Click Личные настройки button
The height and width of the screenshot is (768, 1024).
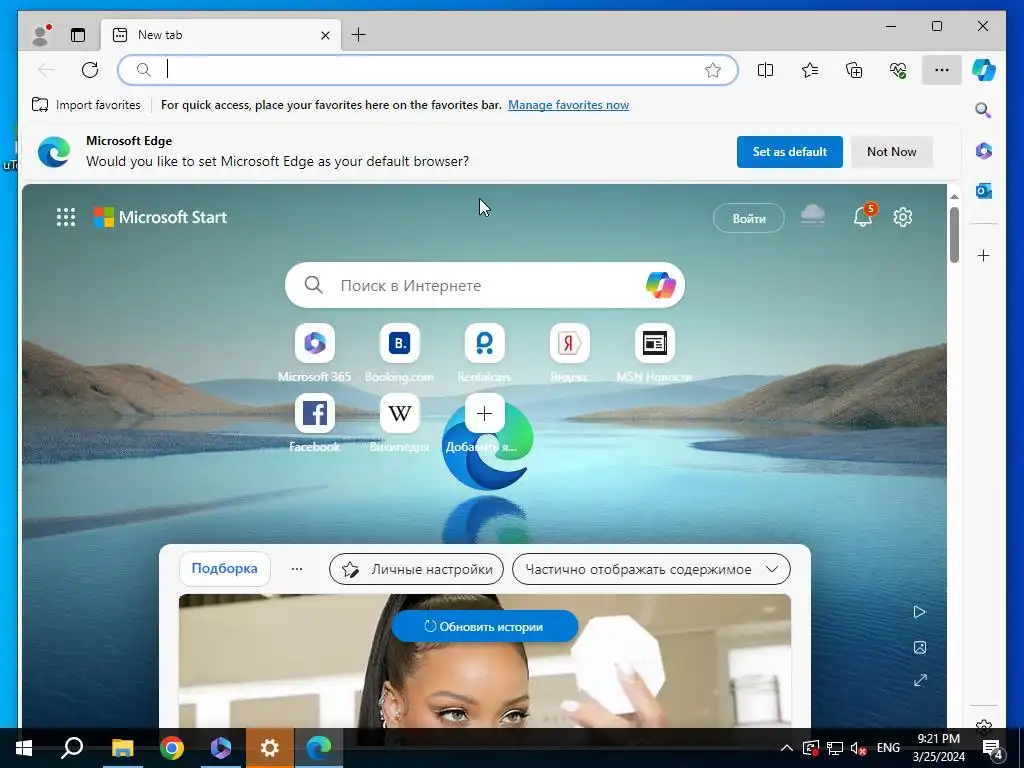(x=416, y=569)
